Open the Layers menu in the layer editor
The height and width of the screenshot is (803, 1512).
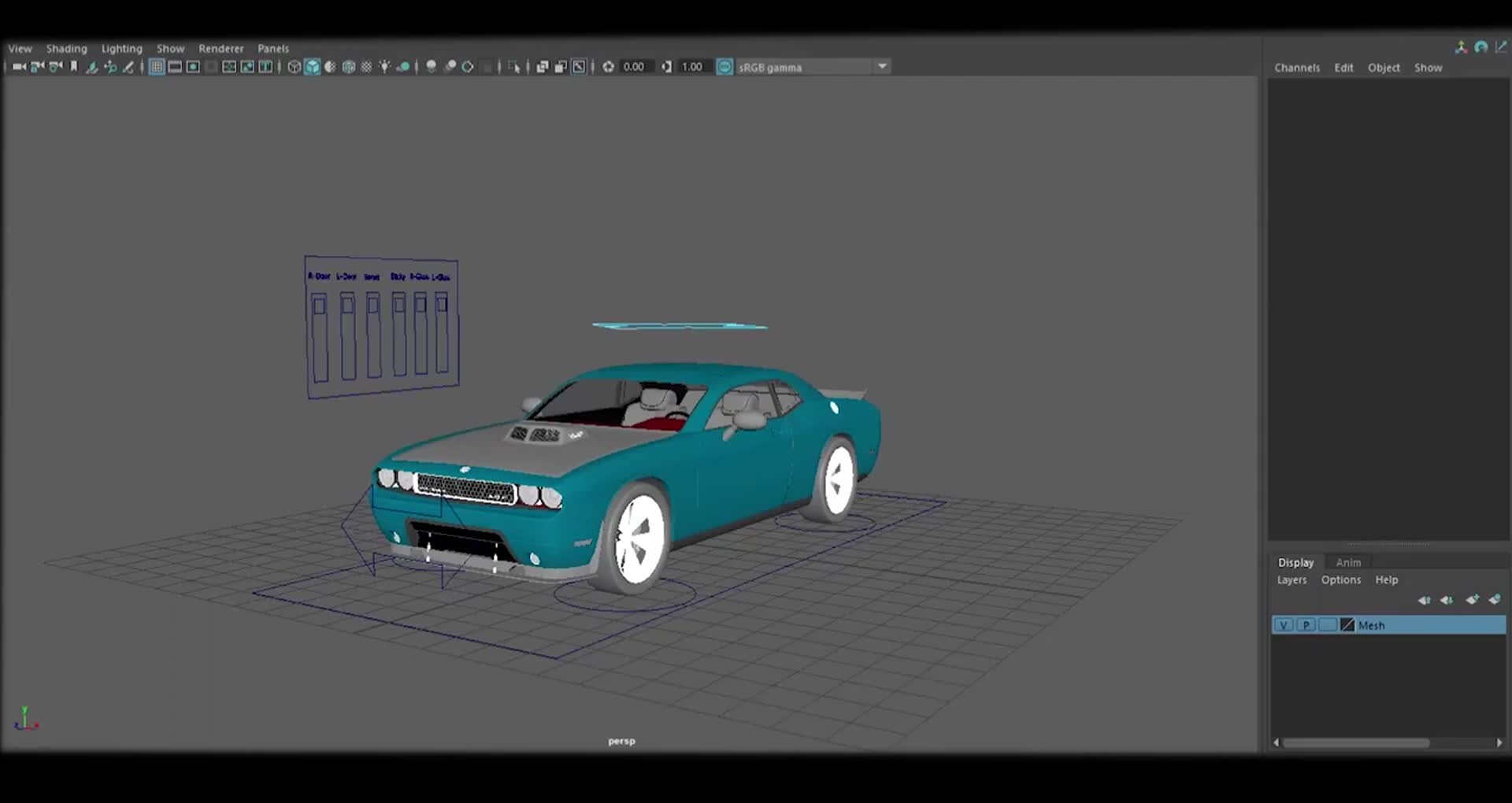coord(1291,580)
